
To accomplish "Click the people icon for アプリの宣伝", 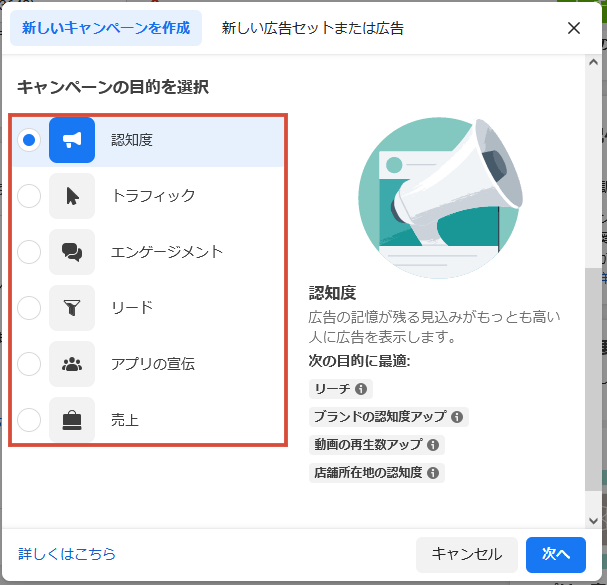I will pos(72,364).
